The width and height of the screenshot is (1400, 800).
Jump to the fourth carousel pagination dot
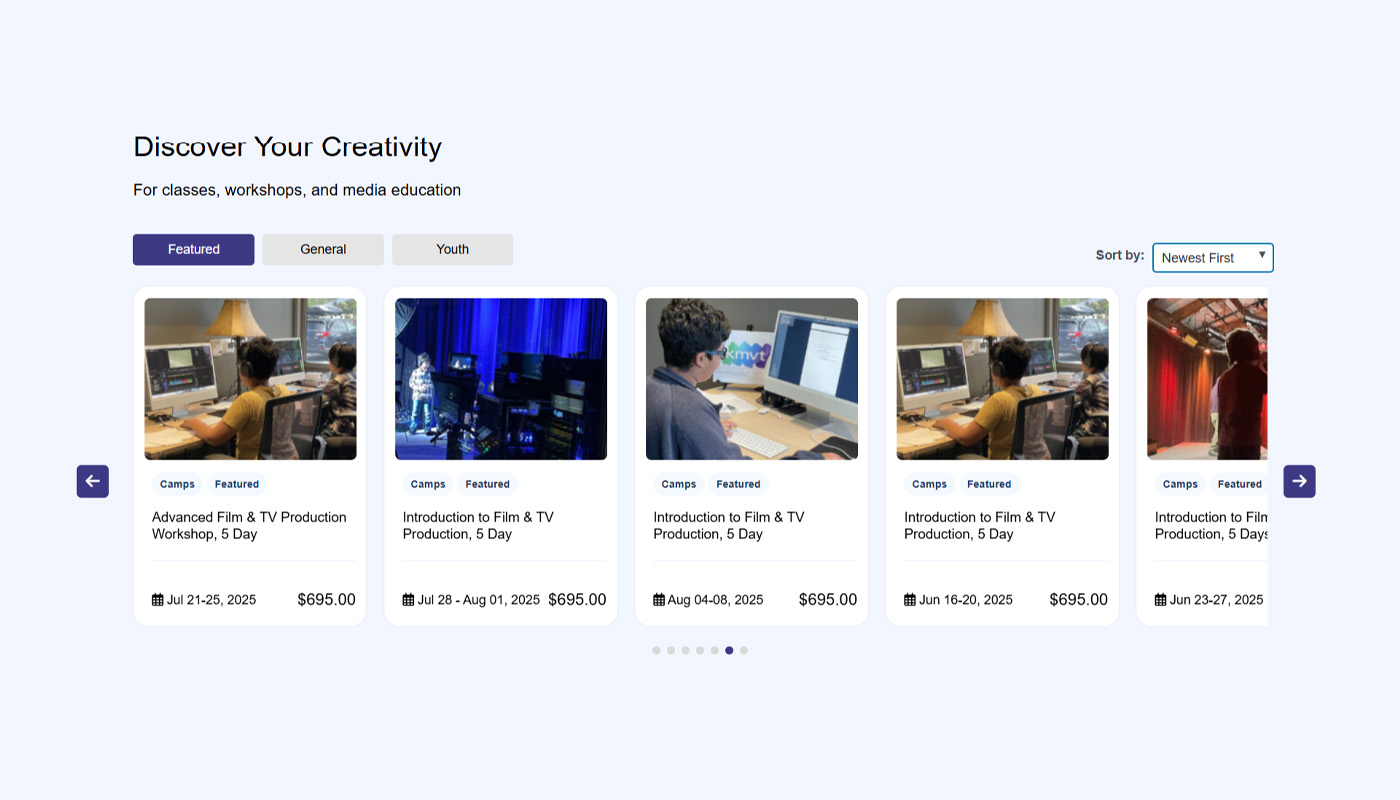[700, 650]
